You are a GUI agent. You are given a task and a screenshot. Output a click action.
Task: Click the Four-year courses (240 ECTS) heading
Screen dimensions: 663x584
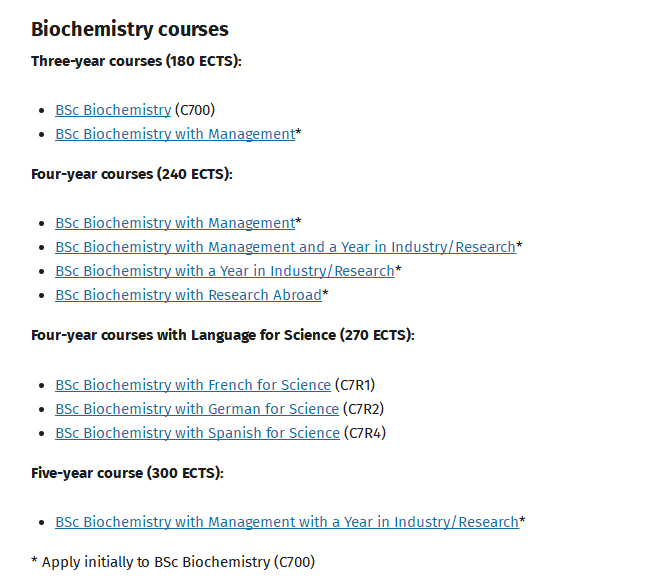point(132,174)
